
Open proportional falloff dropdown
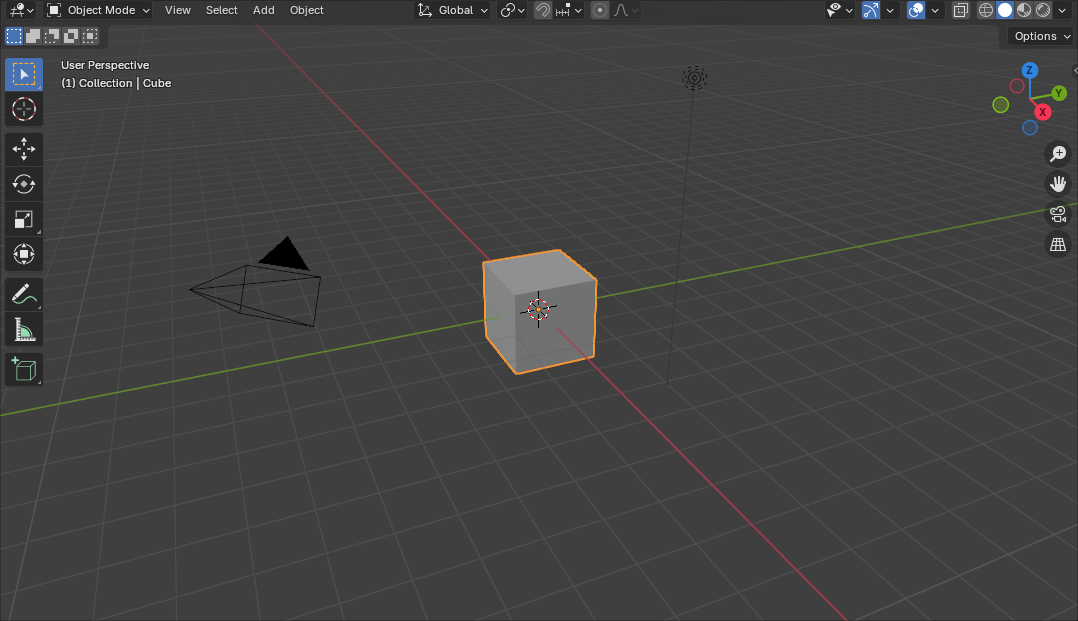pos(626,10)
